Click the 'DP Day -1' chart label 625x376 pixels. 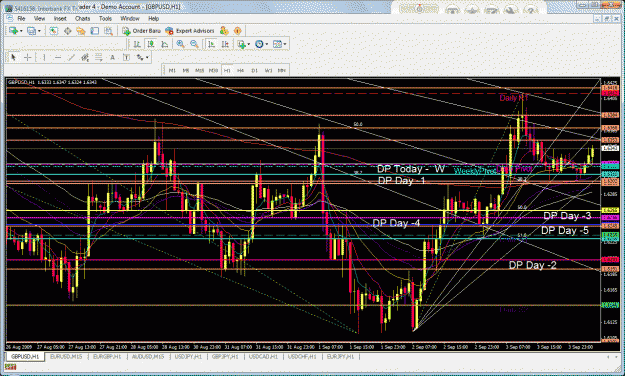pyautogui.click(x=401, y=181)
